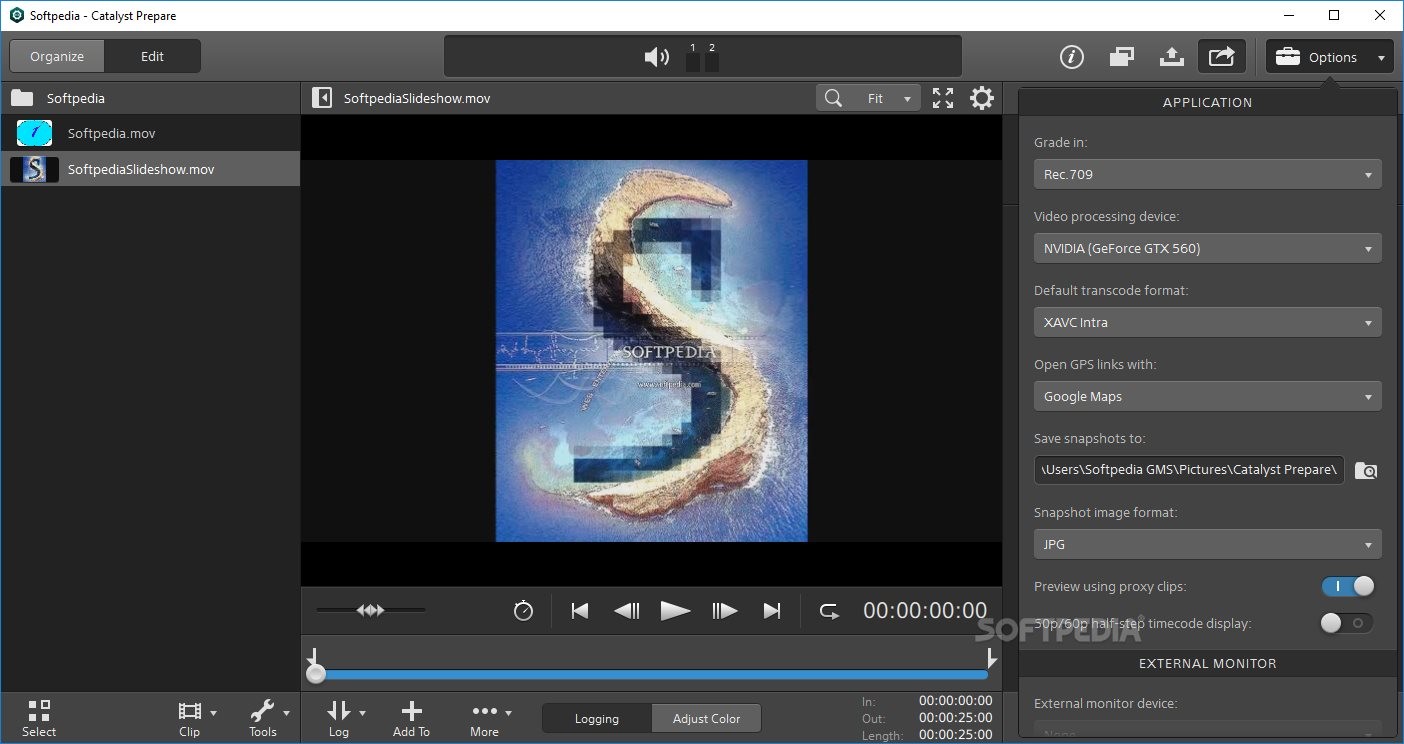Select the Adjust Color tab
The image size is (1404, 744).
coord(706,718)
